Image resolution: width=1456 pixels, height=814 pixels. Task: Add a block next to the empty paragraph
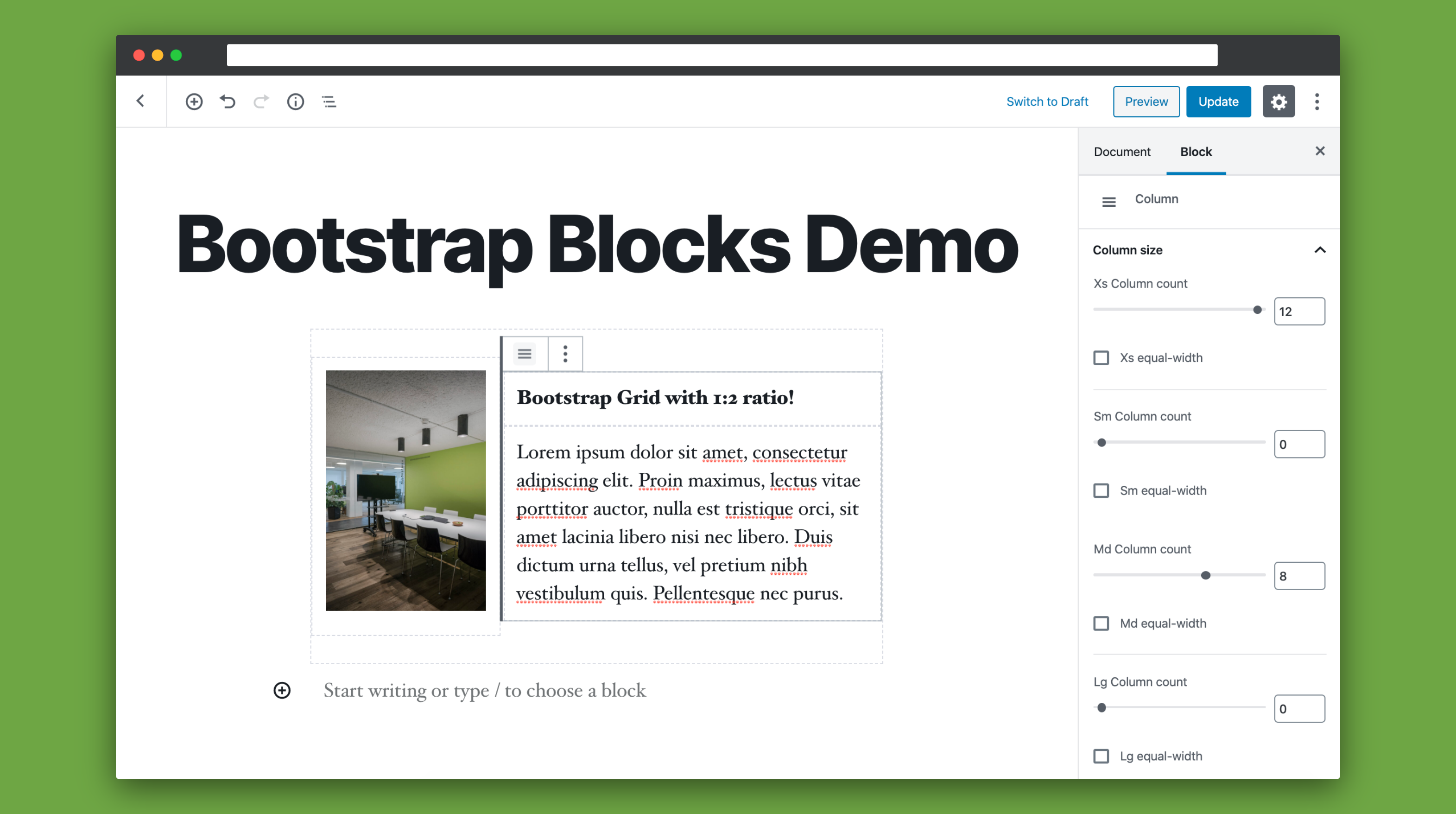[x=282, y=690]
